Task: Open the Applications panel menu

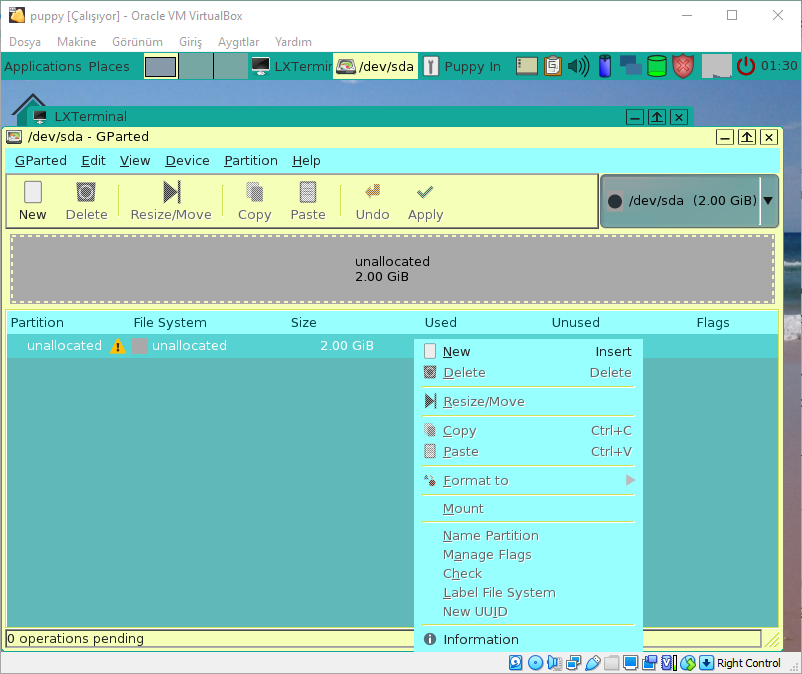Action: (43, 66)
